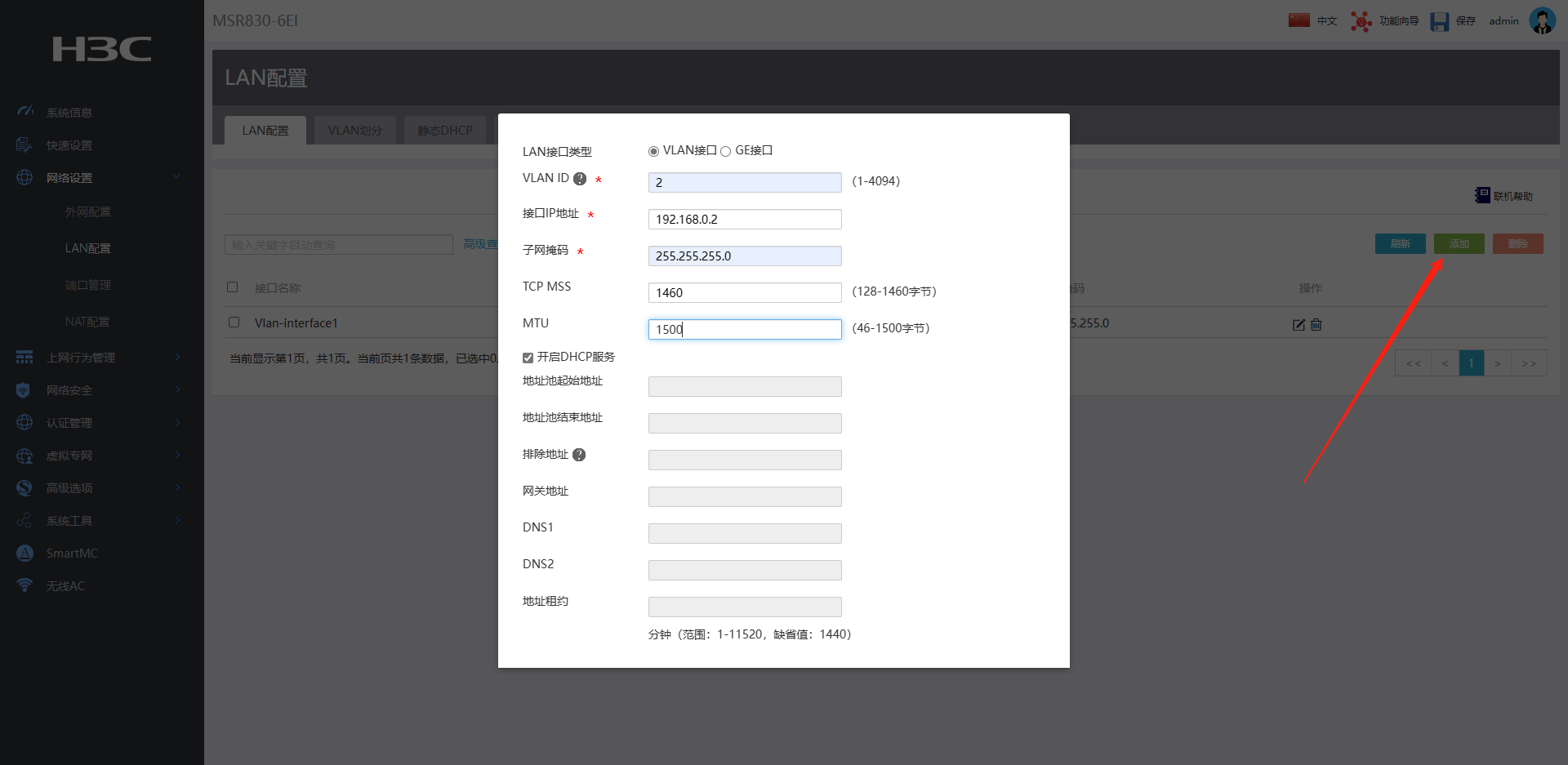1568x765 pixels.
Task: Expand the 认证管理 menu chevron
Action: tap(177, 422)
